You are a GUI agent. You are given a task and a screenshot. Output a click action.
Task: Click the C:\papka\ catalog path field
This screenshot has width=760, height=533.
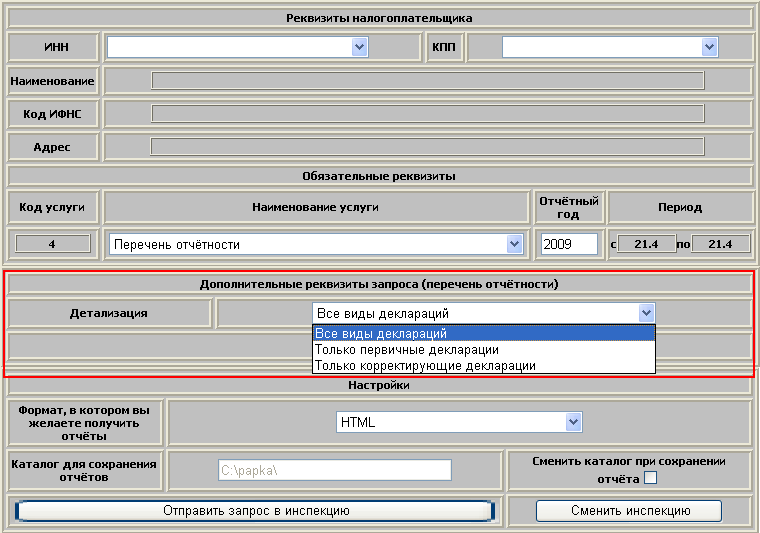click(x=335, y=470)
